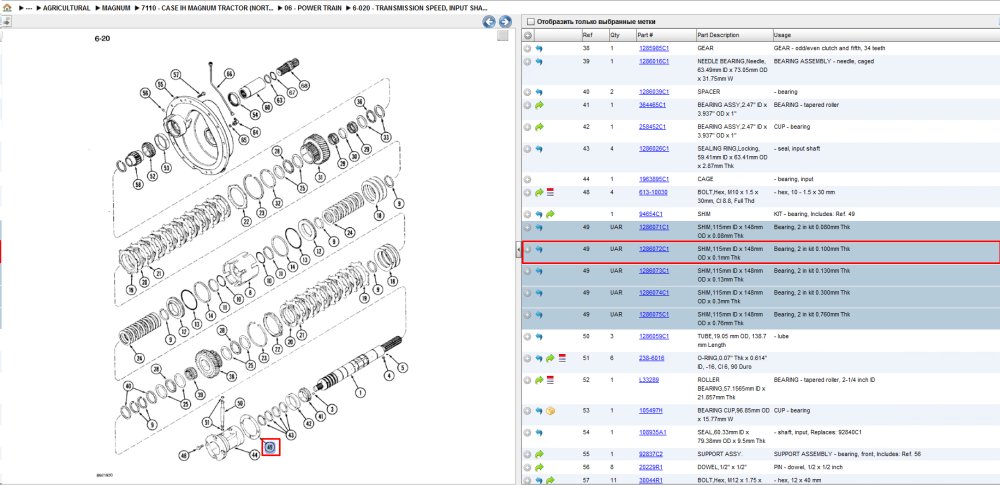The width and height of the screenshot is (1000, 485).
Task: Open part number link 1285985C1
Action: (x=654, y=48)
